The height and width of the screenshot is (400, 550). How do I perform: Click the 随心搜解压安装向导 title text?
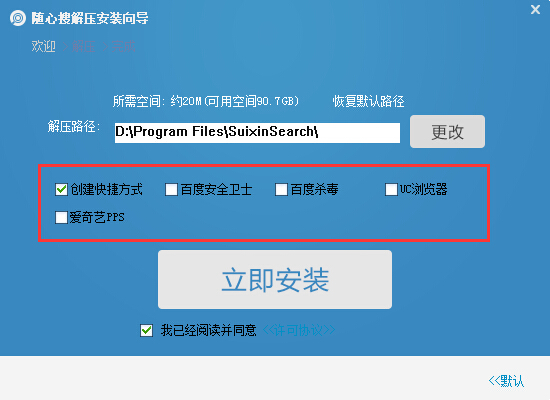[x=90, y=18]
